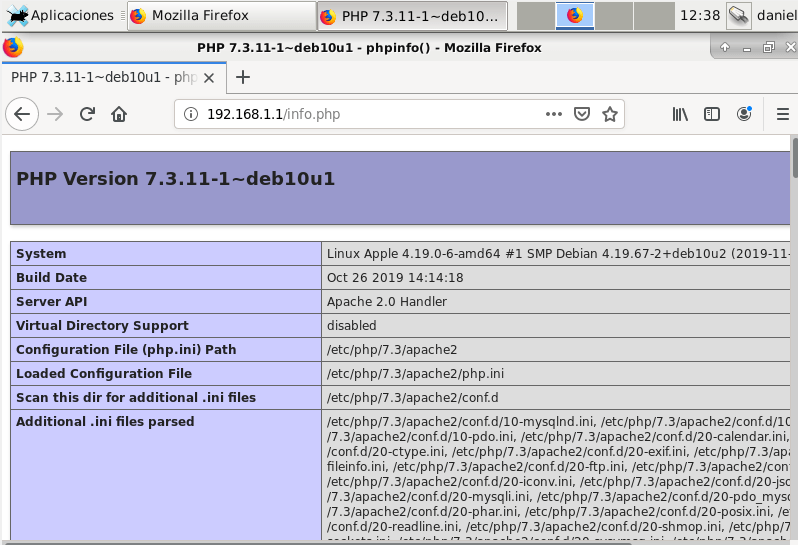Reload the current page
The image size is (798, 545).
coord(87,114)
